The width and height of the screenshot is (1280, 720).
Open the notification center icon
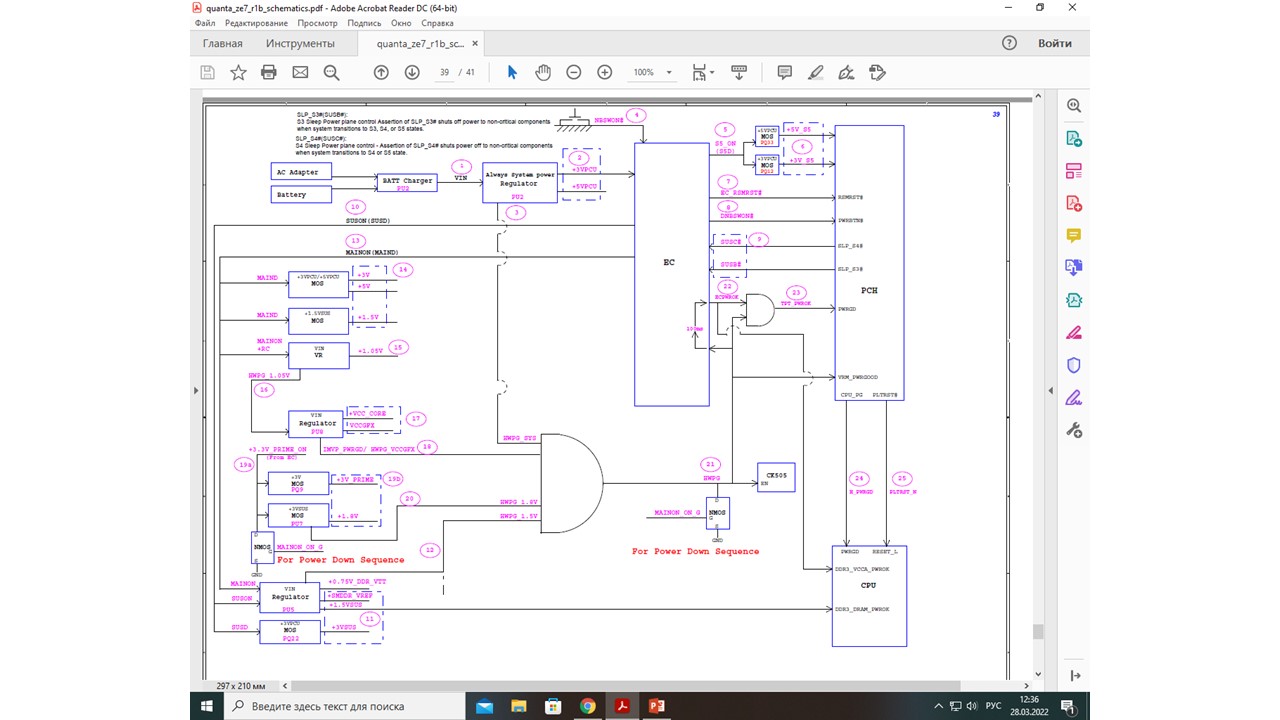coord(1070,706)
